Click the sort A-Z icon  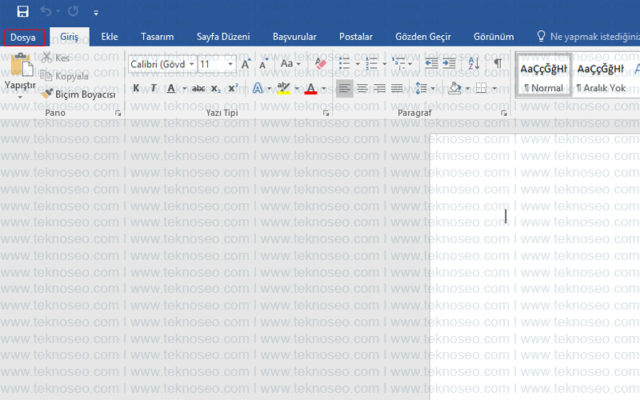coord(473,63)
